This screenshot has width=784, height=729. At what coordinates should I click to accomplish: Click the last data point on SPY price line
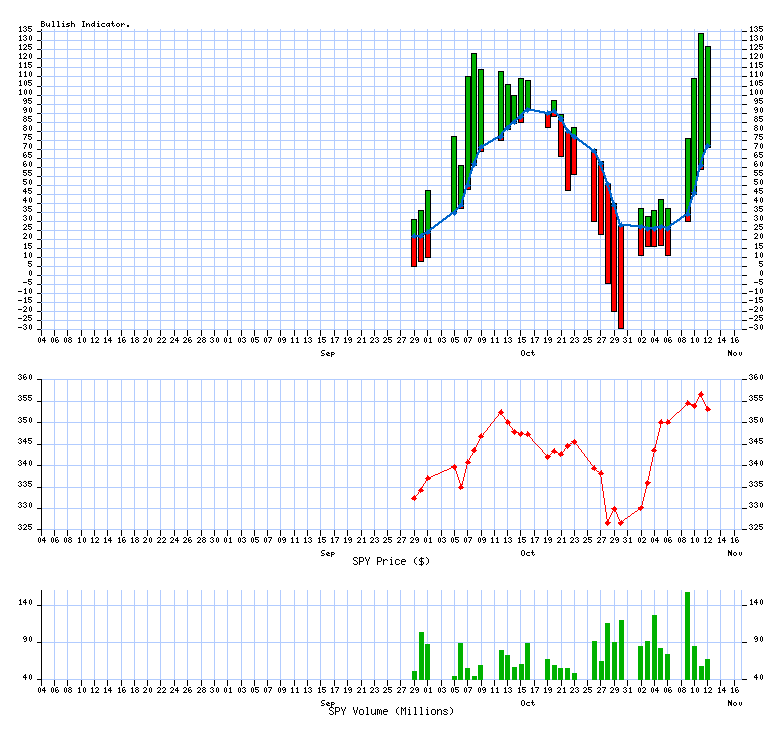708,409
